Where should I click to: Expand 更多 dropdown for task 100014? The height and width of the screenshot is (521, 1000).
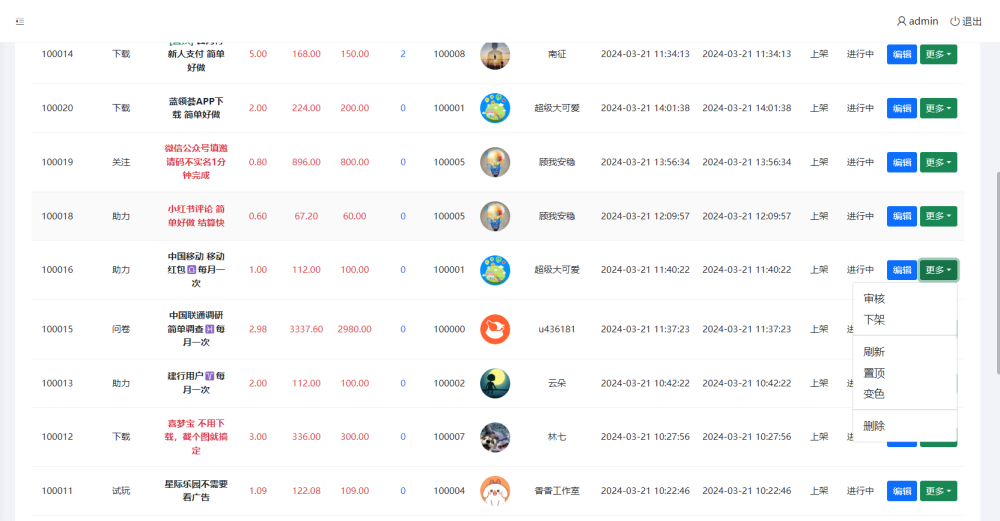(938, 54)
